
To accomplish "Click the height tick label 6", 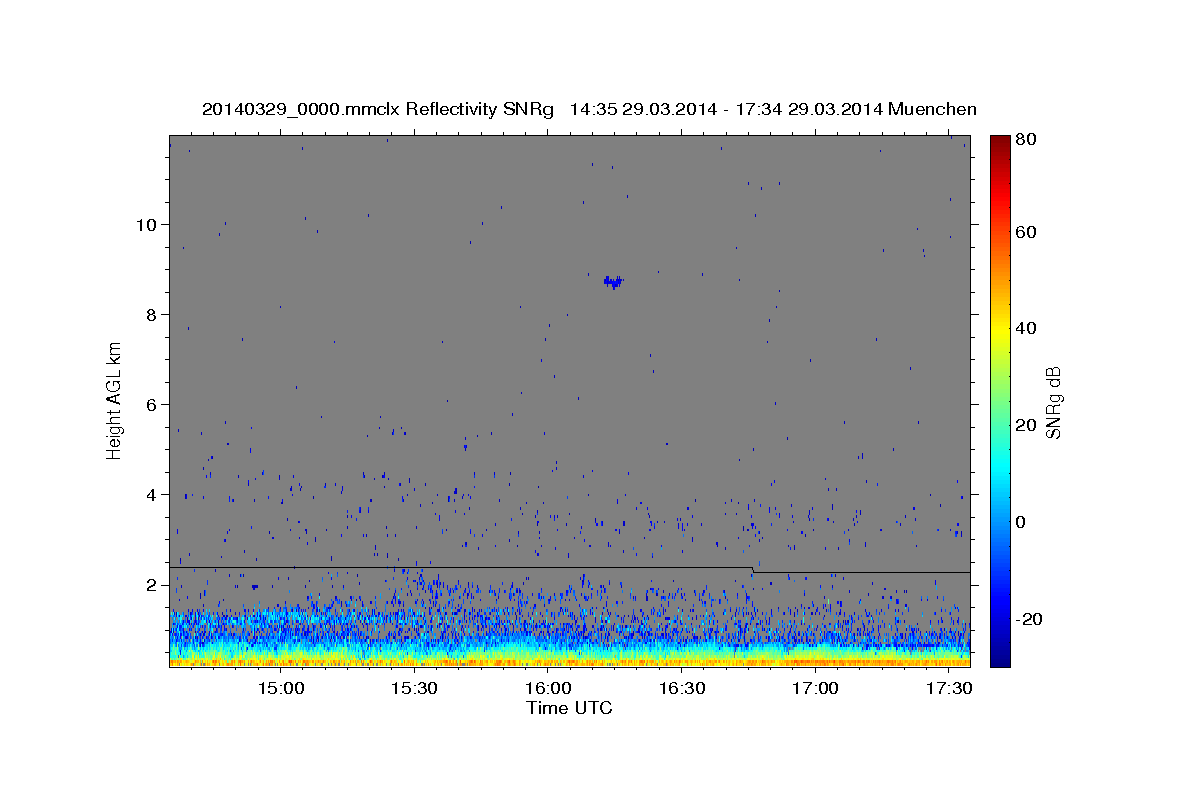I will point(153,404).
